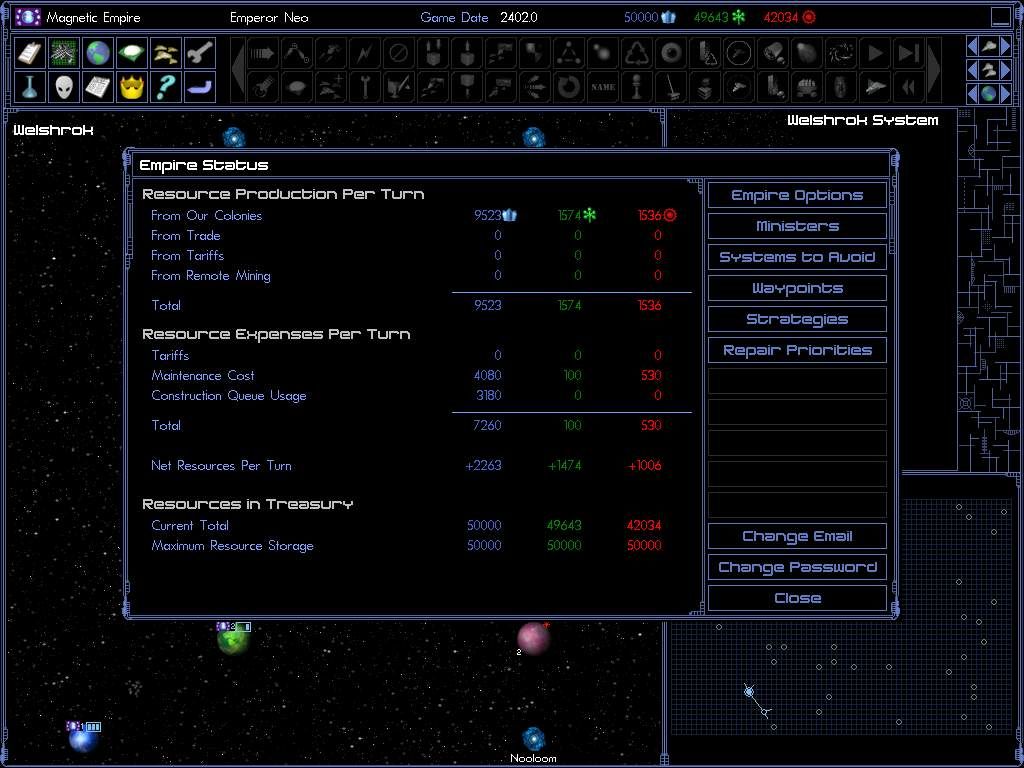Image resolution: width=1024 pixels, height=768 pixels.
Task: Select the Ministers menu entry
Action: (797, 226)
